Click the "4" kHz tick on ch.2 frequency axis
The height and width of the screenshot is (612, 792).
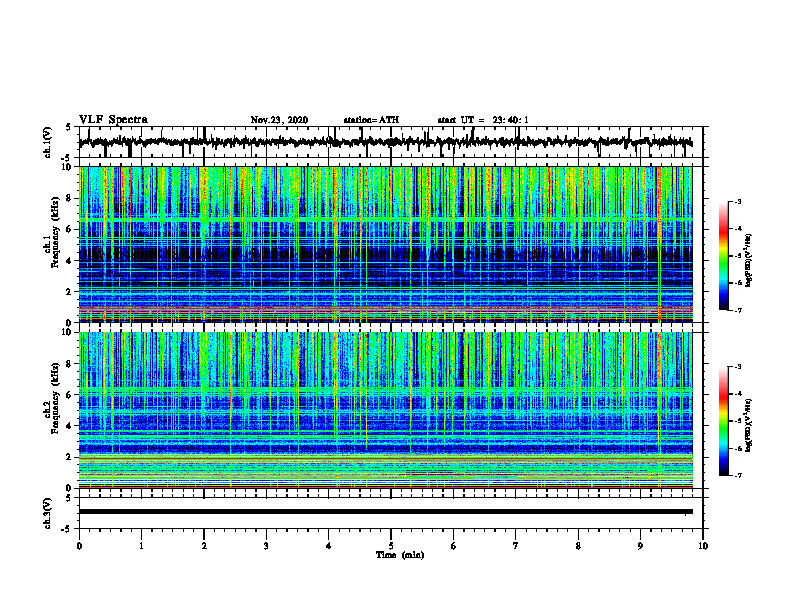click(70, 426)
